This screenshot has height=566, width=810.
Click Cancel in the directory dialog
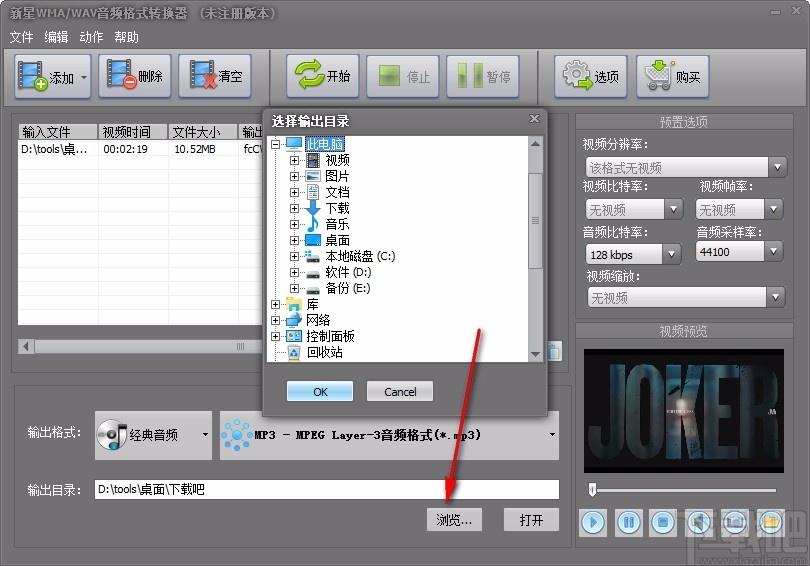pos(400,391)
